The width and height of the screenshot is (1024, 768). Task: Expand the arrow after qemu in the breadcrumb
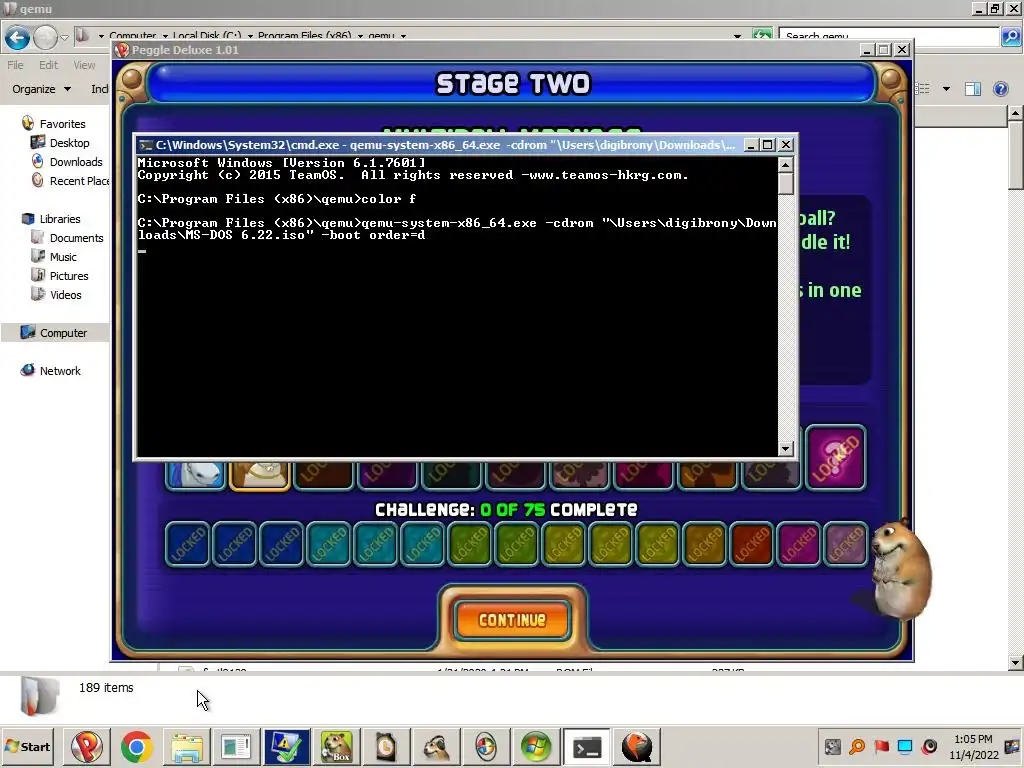point(403,36)
